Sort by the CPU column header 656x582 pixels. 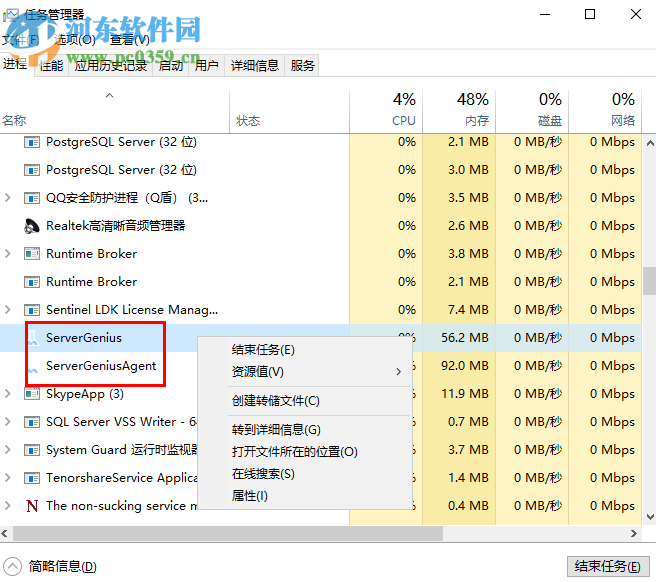(x=386, y=111)
